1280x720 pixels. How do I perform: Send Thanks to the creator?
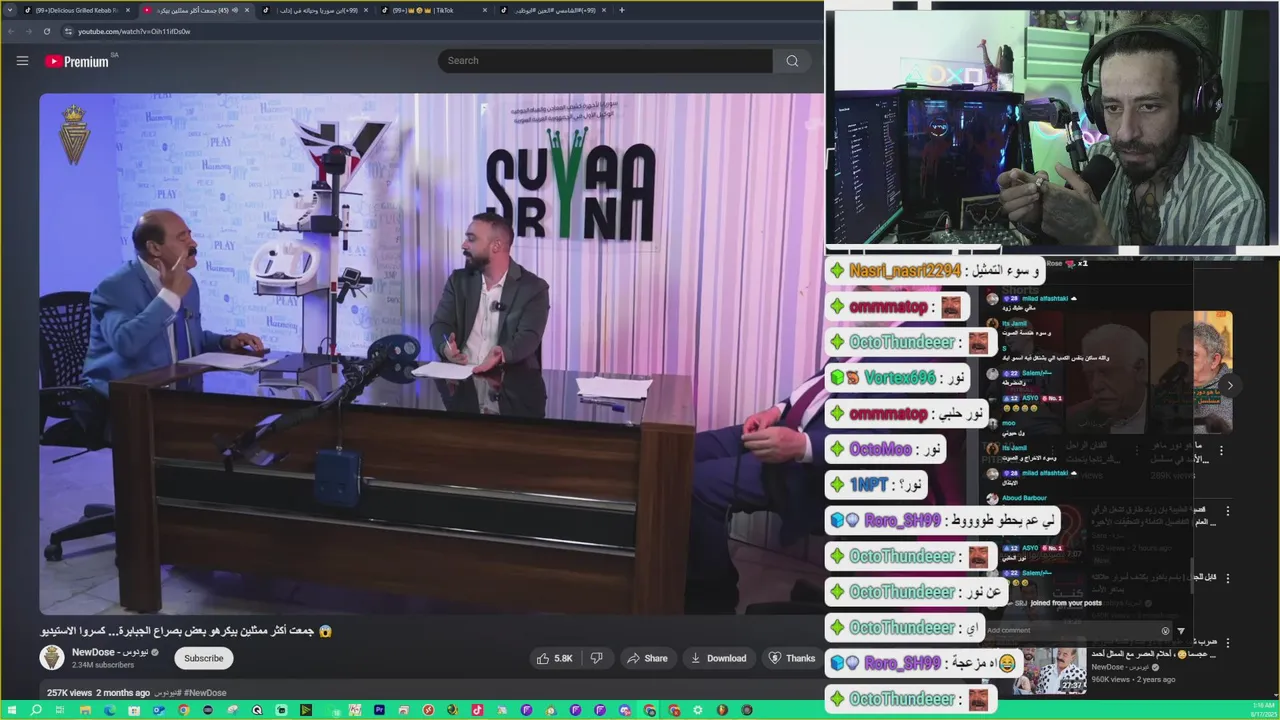click(791, 658)
